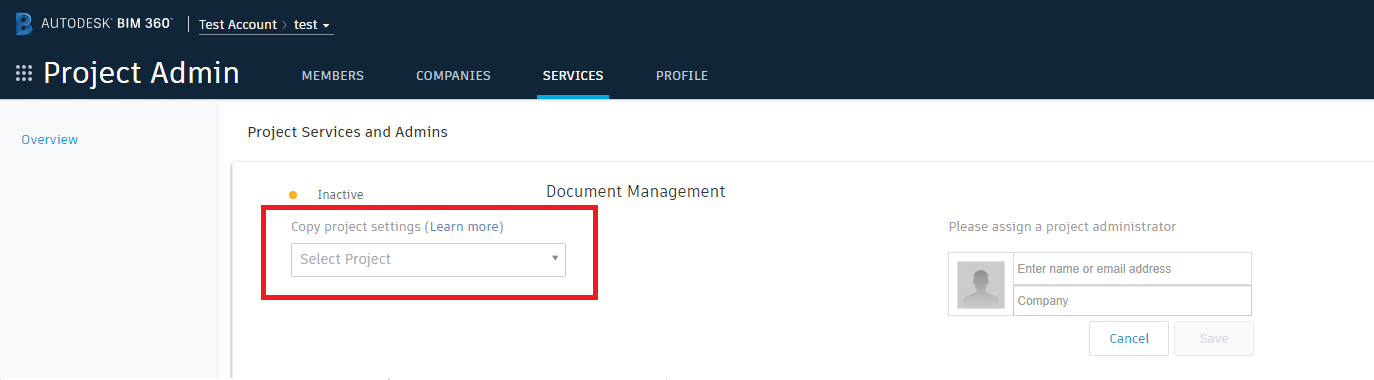Click the administrator avatar placeholder
Viewport: 1374px width, 380px height.
tap(980, 284)
